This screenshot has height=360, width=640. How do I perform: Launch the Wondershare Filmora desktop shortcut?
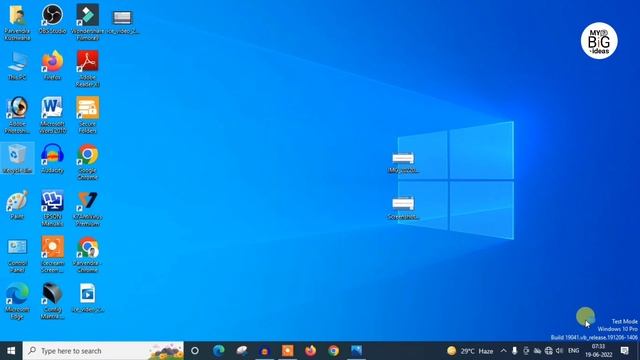point(87,22)
